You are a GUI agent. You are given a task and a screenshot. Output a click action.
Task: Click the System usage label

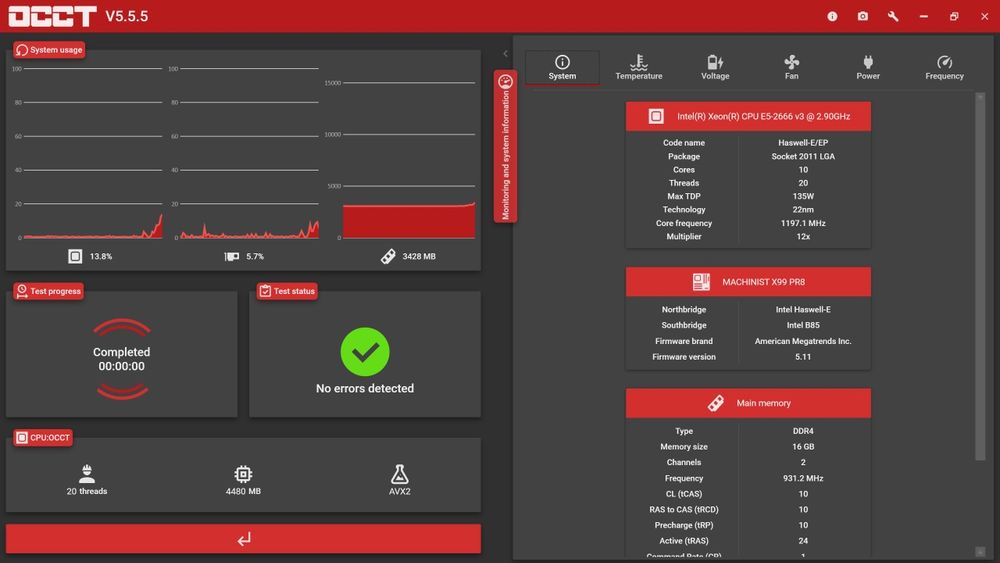point(49,50)
